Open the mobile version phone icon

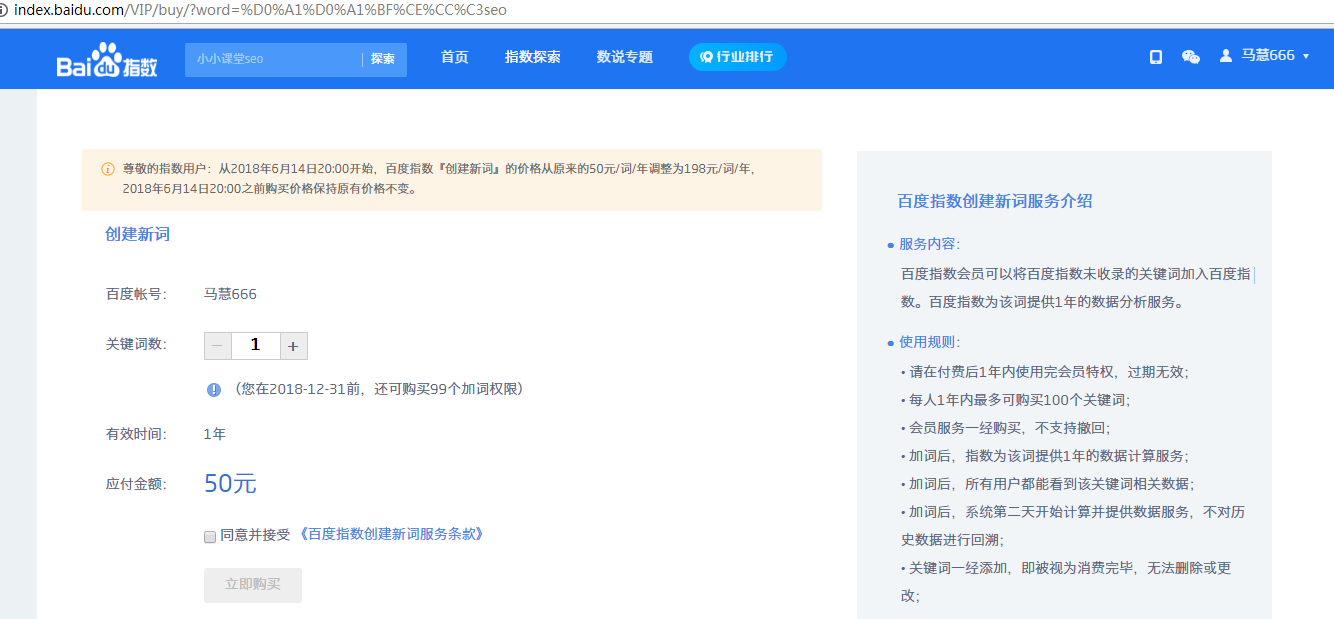1156,57
